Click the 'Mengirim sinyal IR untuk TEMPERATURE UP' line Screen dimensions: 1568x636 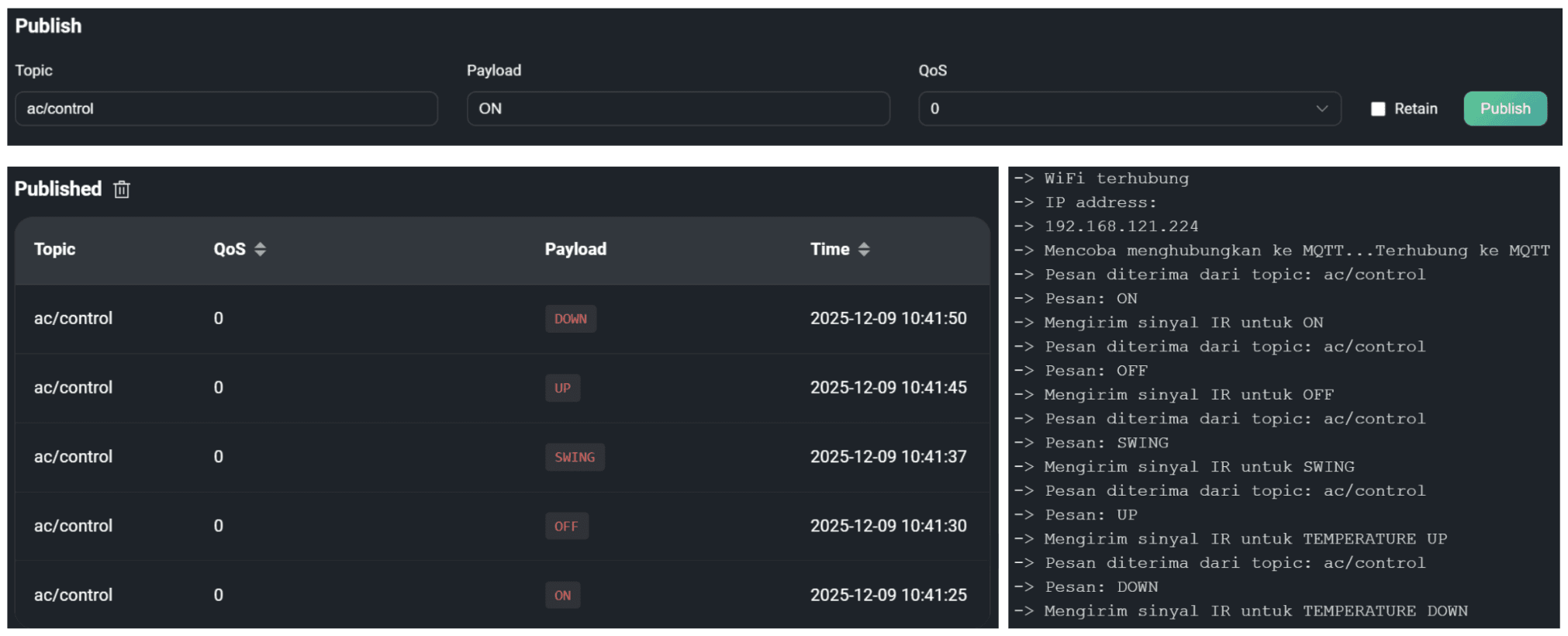pyautogui.click(x=1231, y=539)
